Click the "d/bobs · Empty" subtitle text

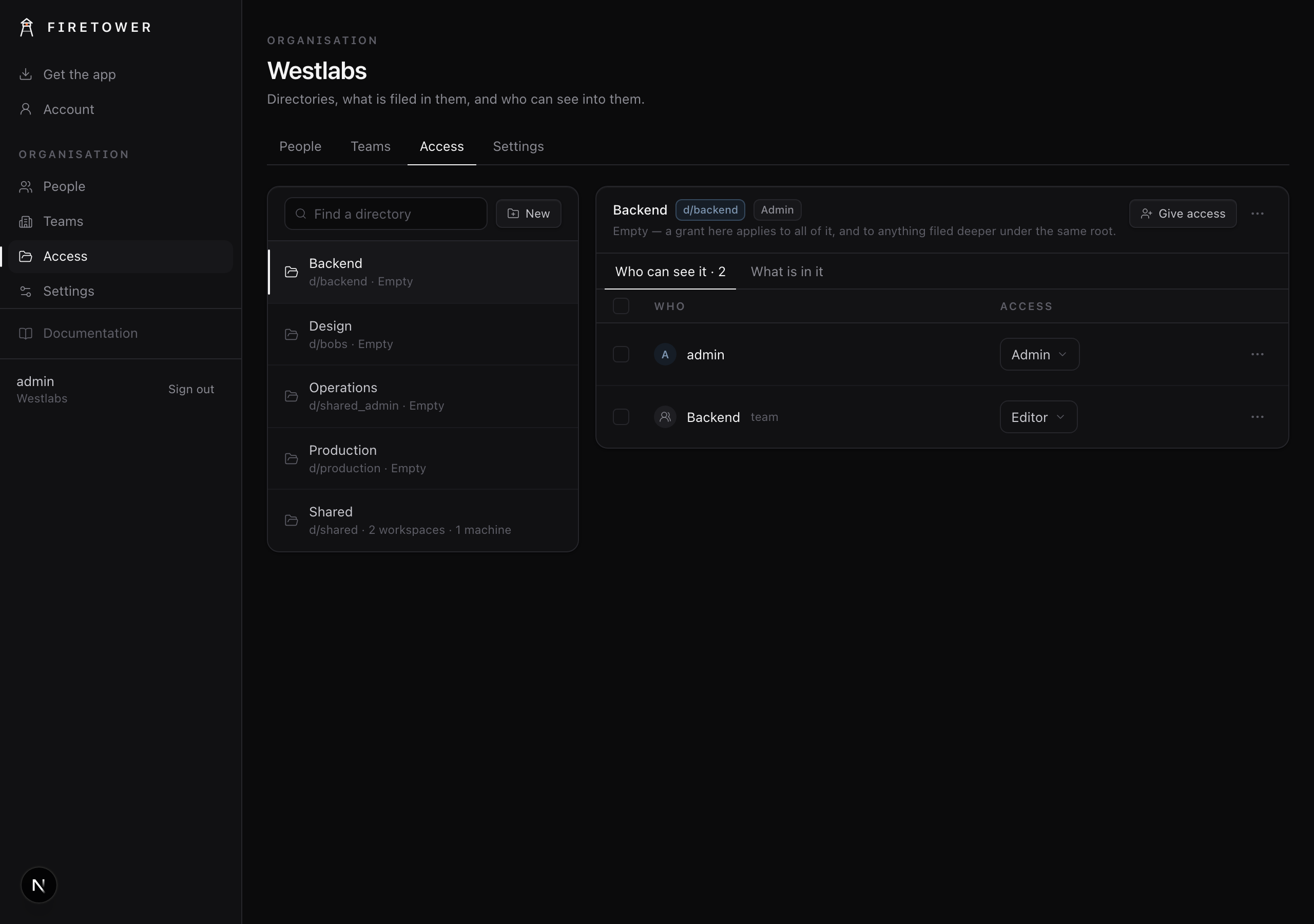(351, 344)
